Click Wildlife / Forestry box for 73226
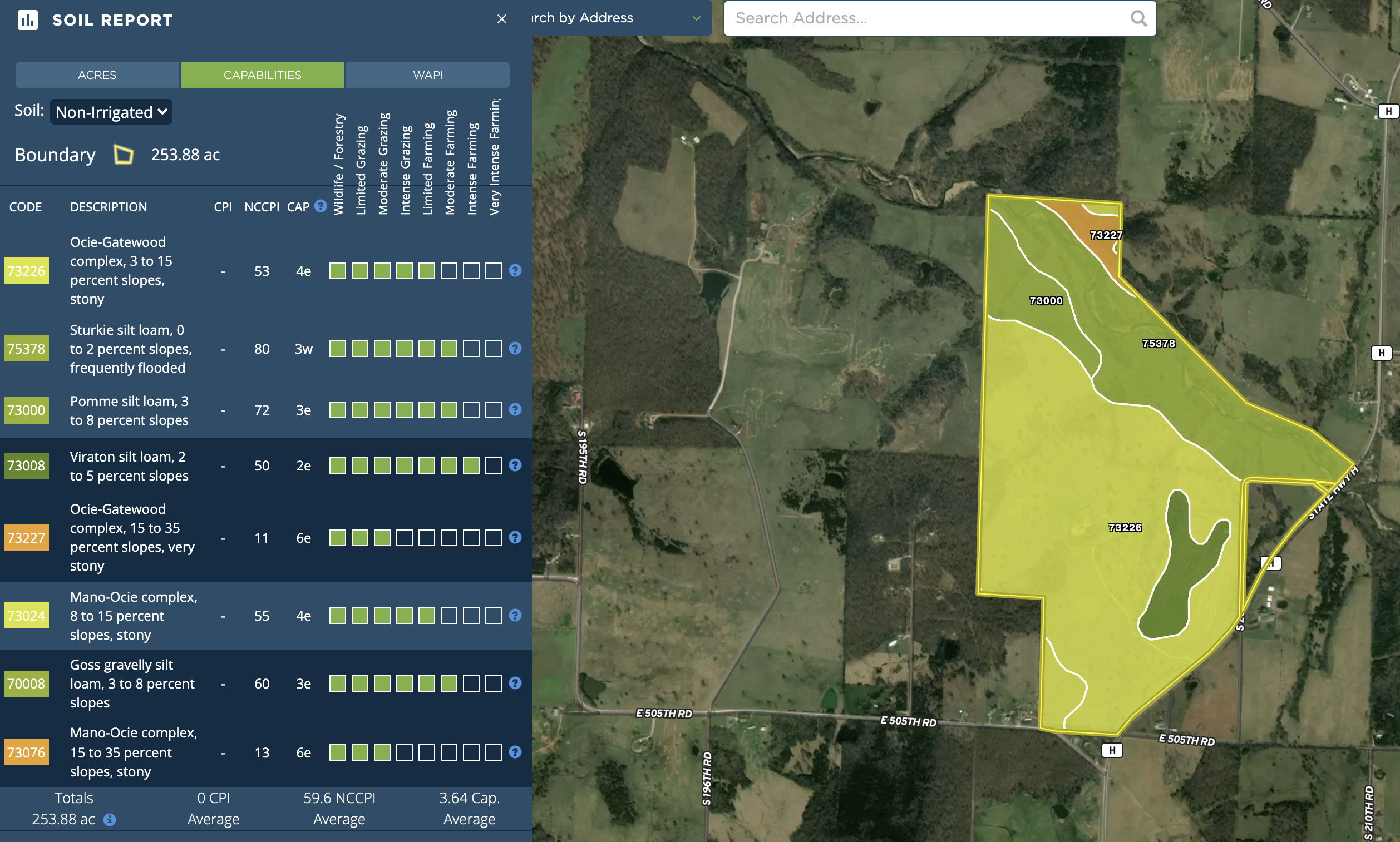 pyautogui.click(x=338, y=271)
